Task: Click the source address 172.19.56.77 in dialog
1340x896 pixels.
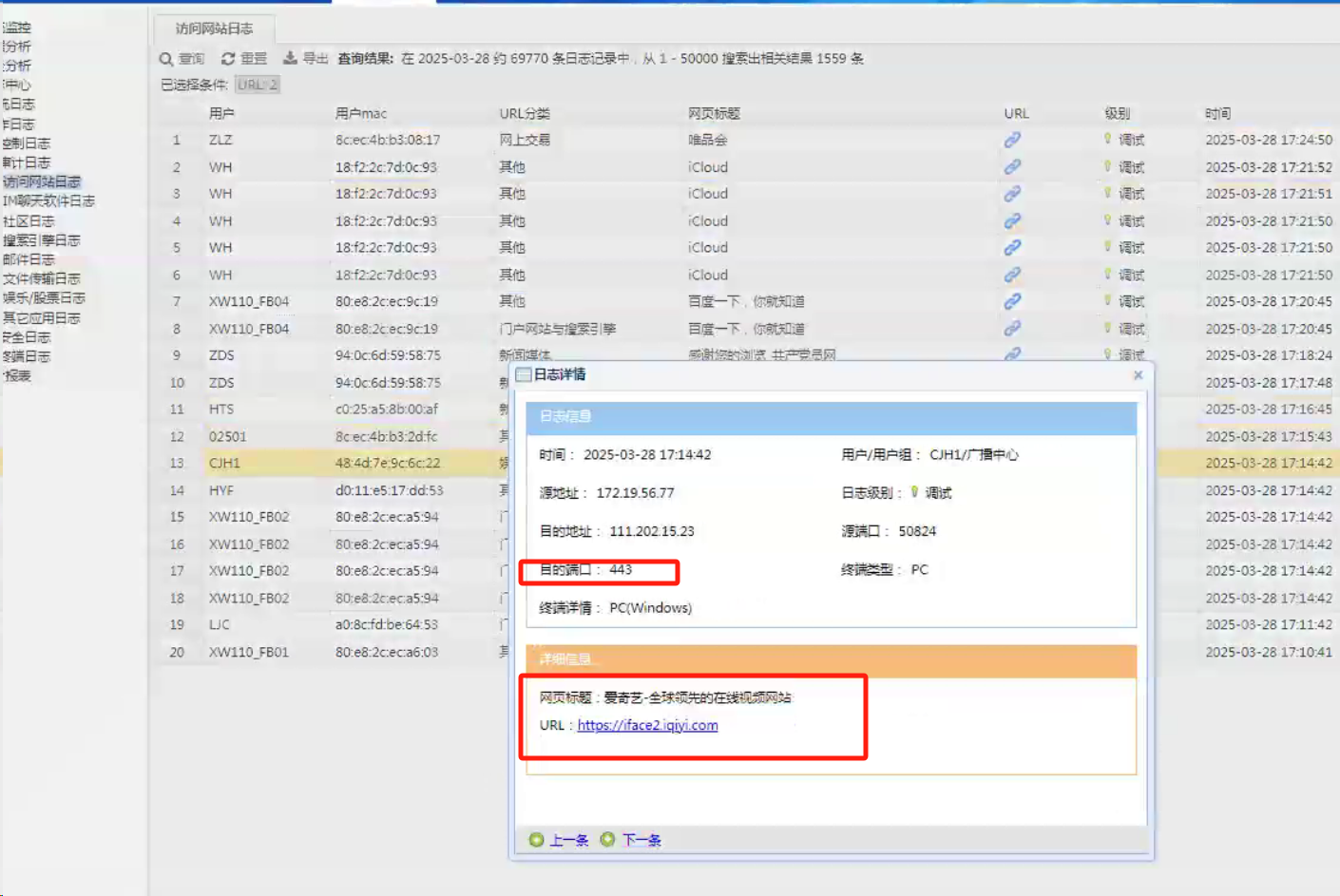Action: coord(635,493)
